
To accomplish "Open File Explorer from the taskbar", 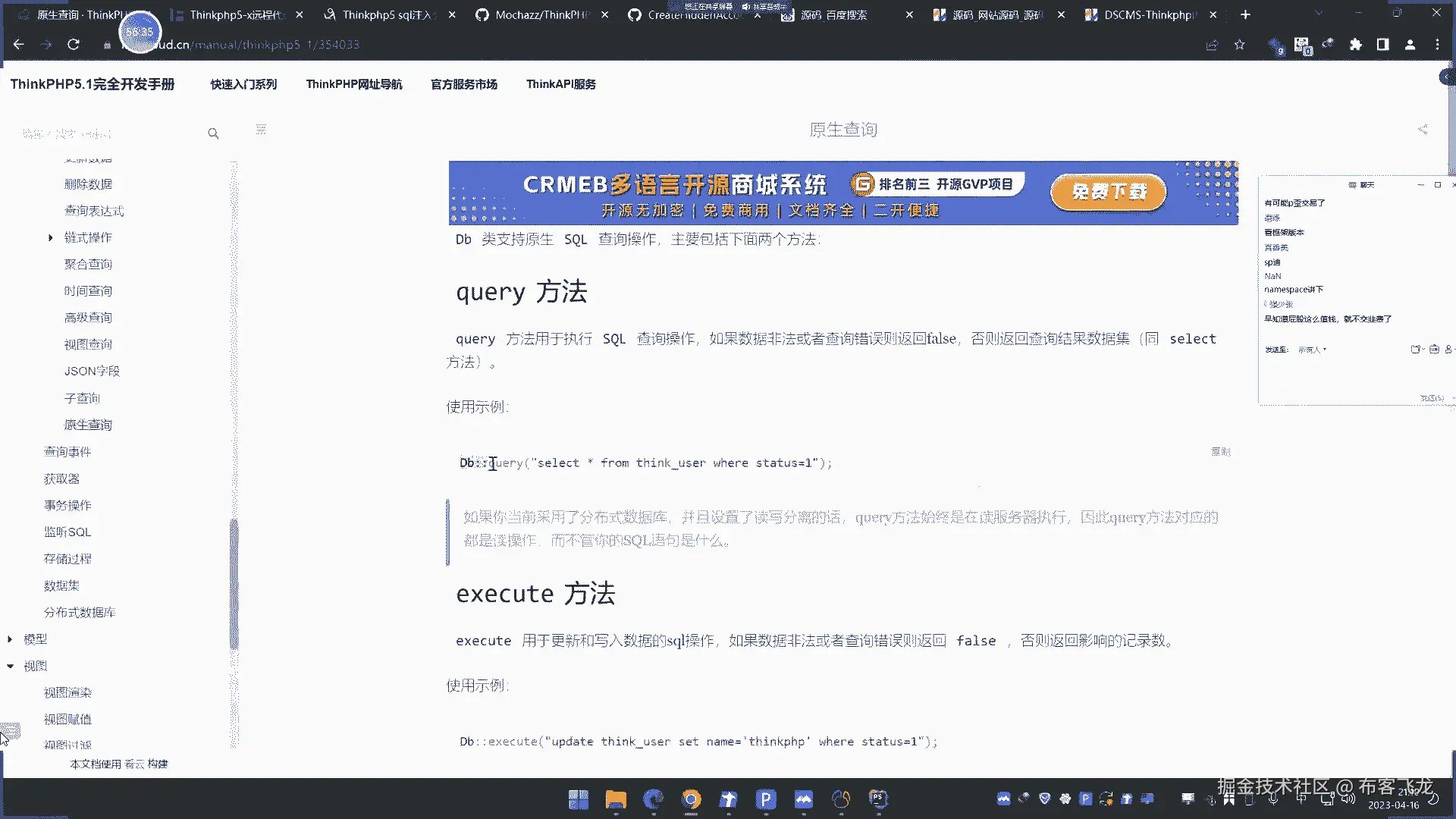I will pos(615,799).
